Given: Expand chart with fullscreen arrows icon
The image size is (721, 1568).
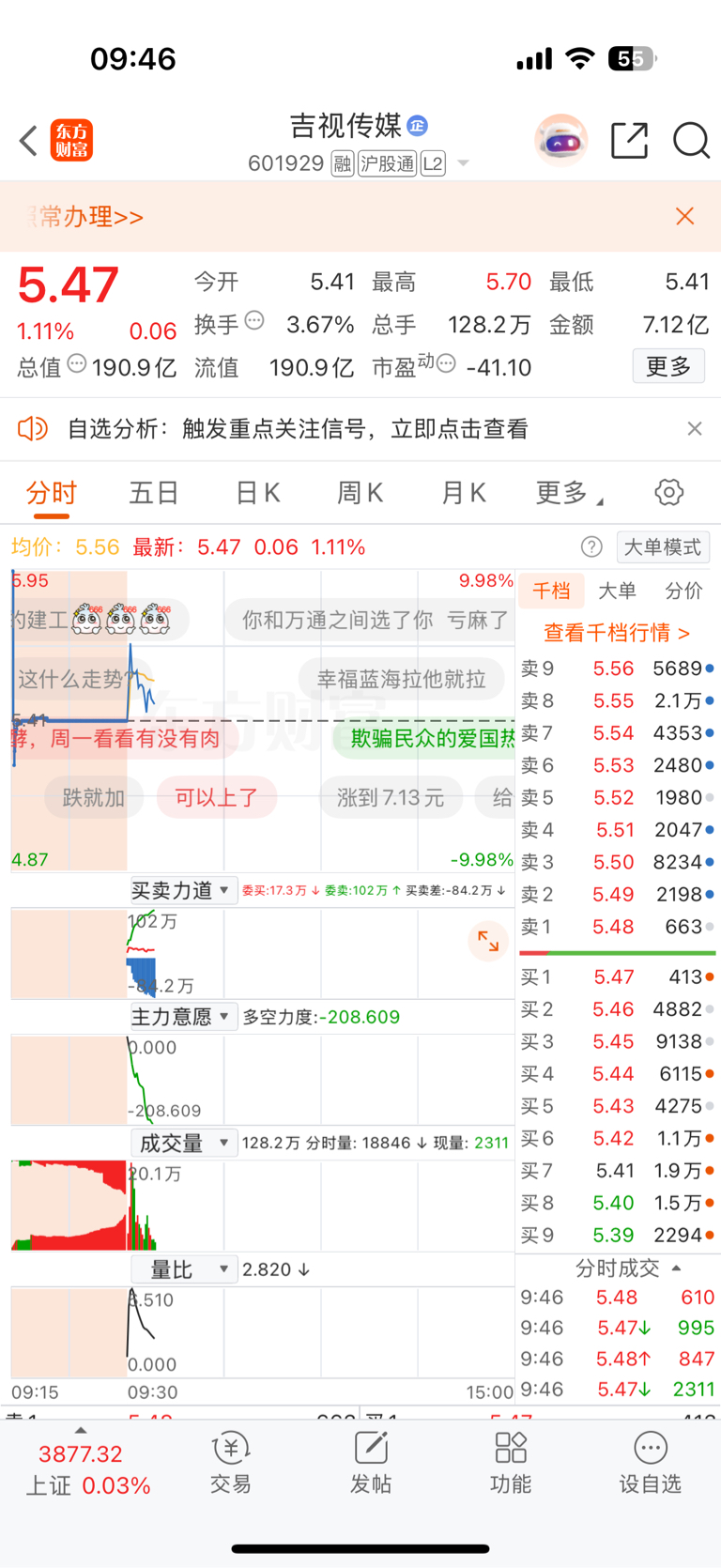Looking at the screenshot, I should 488,941.
